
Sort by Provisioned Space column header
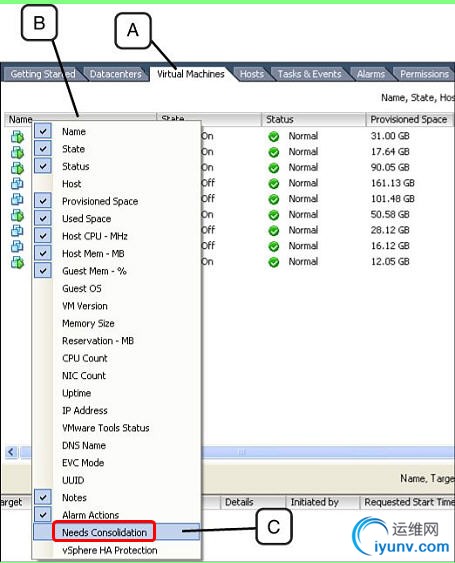coord(410,119)
